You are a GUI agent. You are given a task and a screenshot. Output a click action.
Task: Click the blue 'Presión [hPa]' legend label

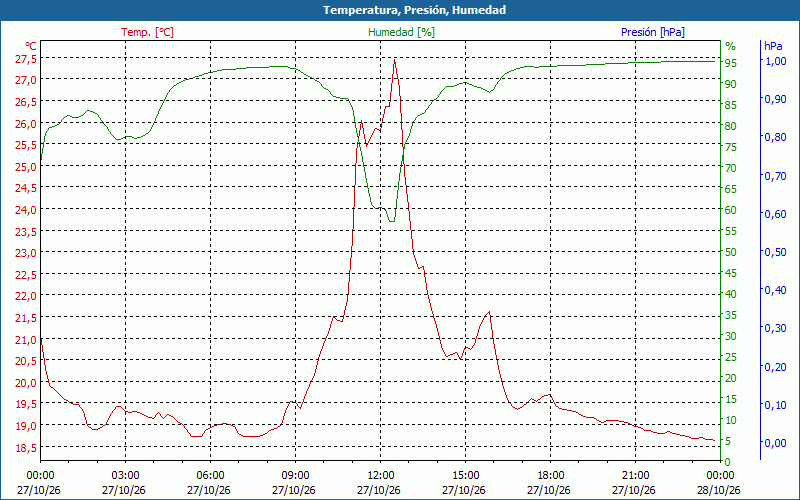coord(653,32)
